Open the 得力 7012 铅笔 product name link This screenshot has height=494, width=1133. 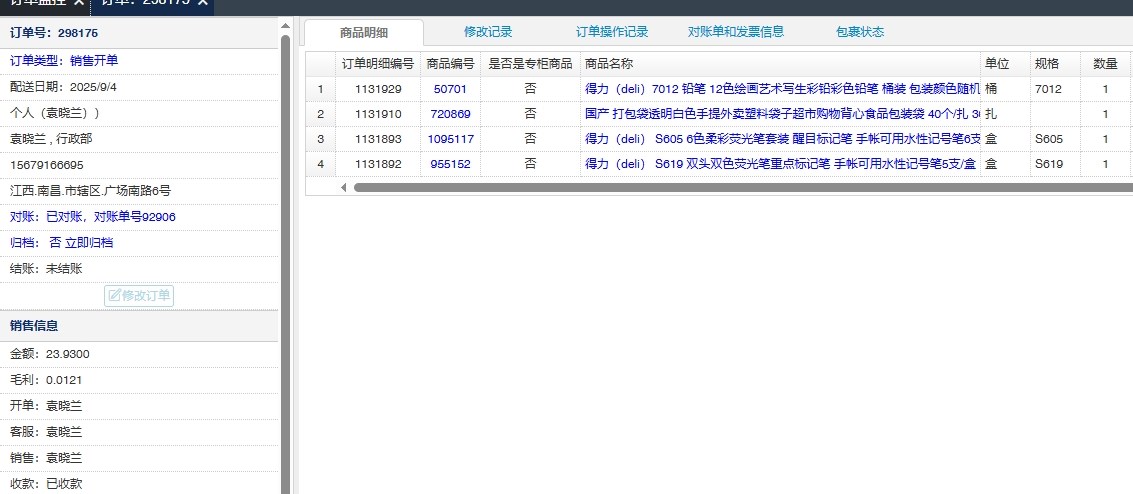tap(780, 89)
